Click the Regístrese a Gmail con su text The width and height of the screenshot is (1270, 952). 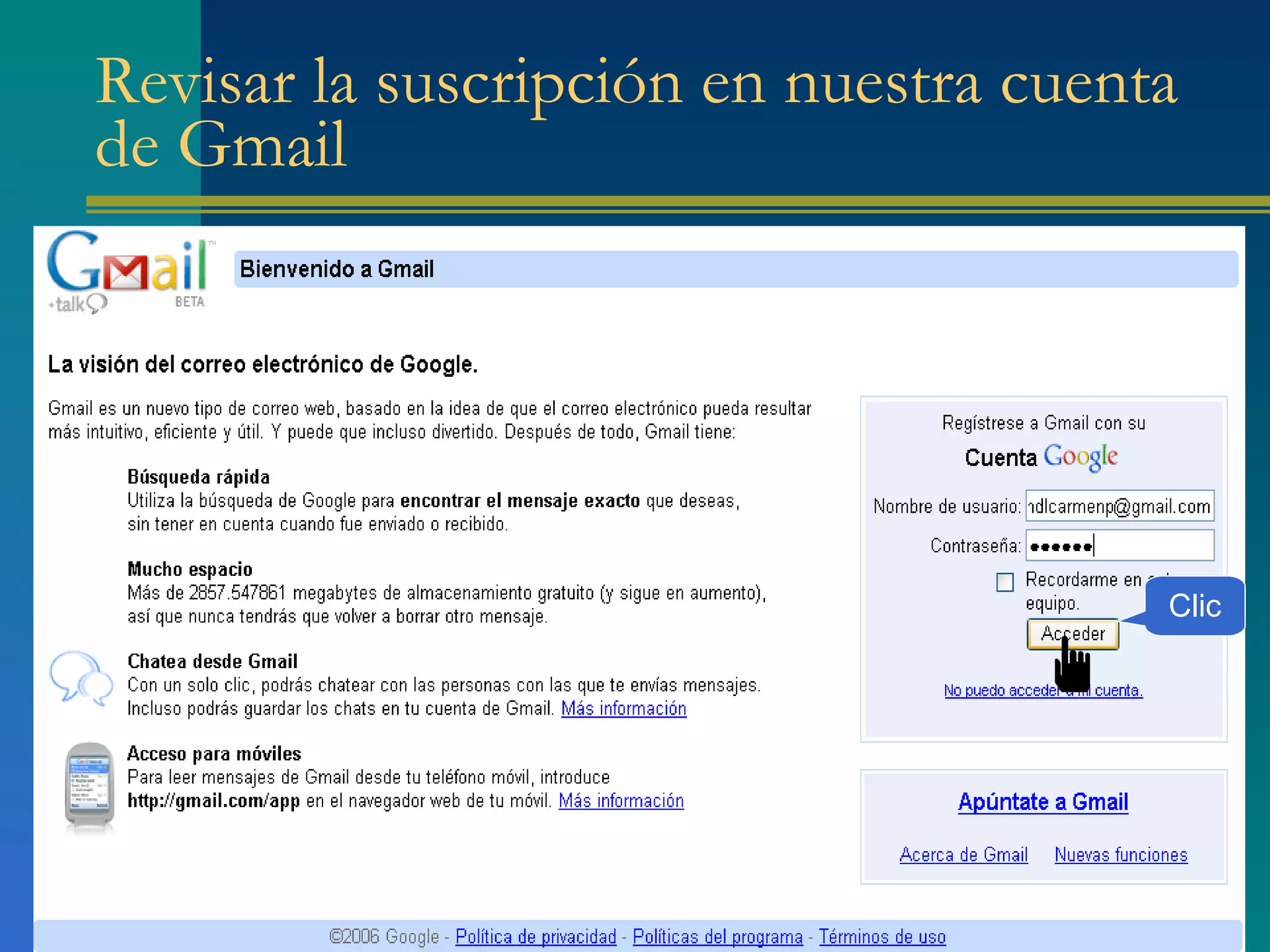point(1044,423)
